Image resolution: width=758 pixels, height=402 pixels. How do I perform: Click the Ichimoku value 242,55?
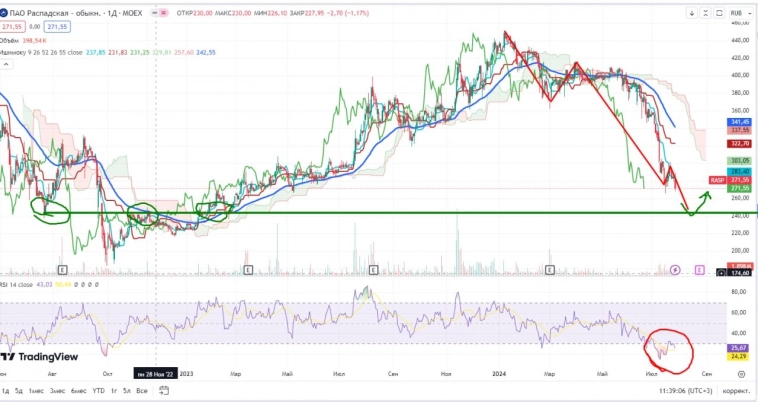(206, 52)
